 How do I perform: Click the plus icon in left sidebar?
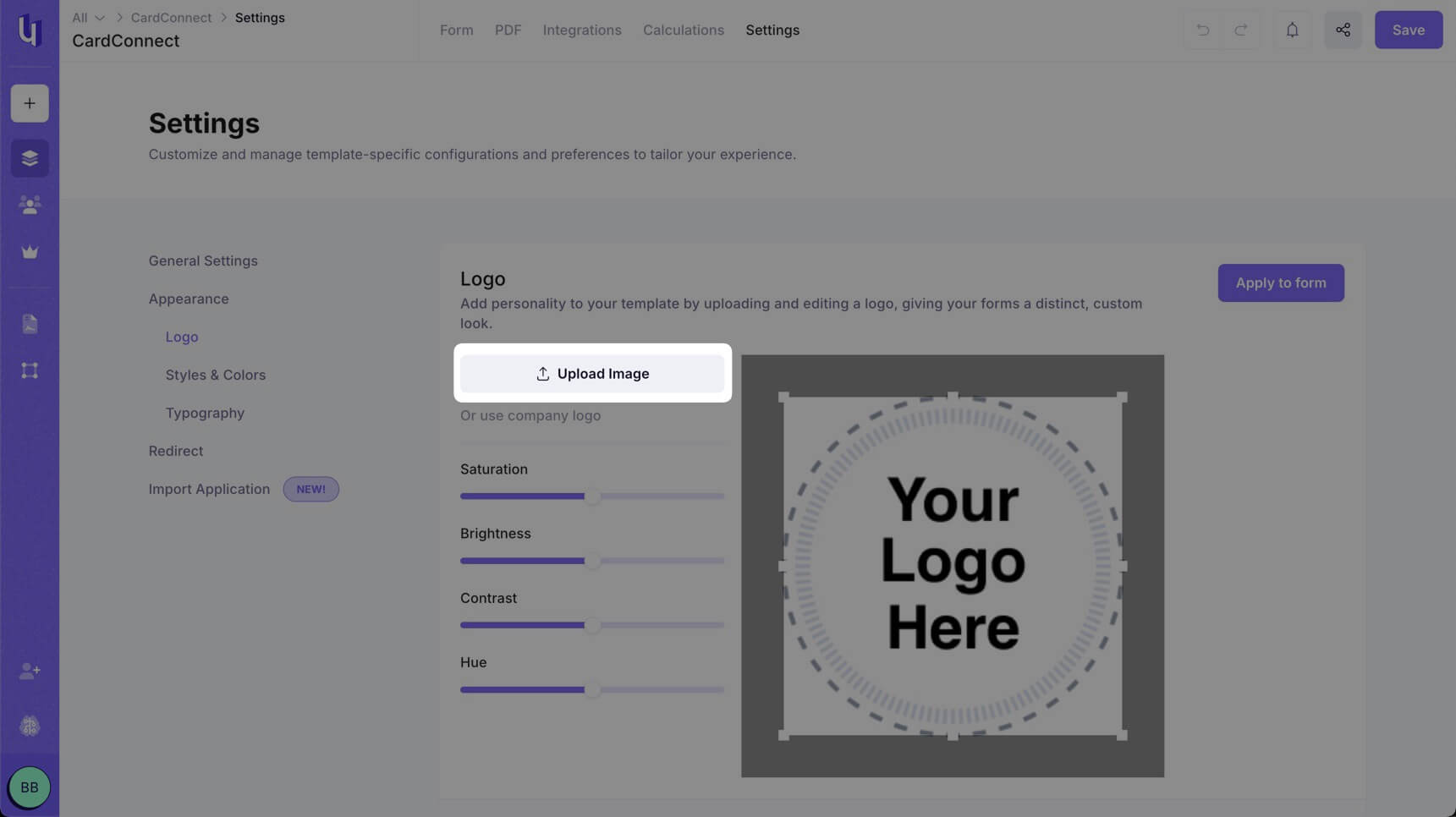[x=30, y=103]
